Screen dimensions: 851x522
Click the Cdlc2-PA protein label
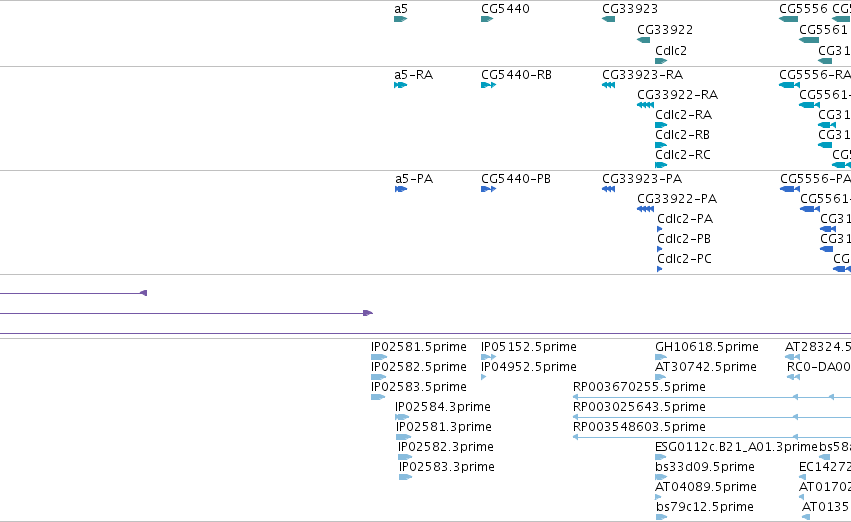pyautogui.click(x=685, y=219)
